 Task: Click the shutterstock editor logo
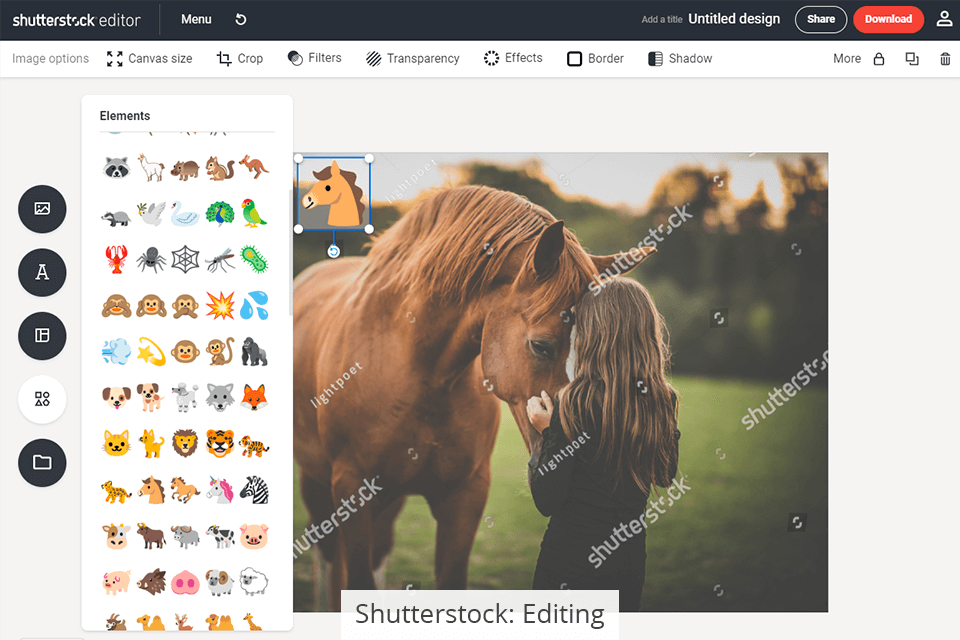77,20
